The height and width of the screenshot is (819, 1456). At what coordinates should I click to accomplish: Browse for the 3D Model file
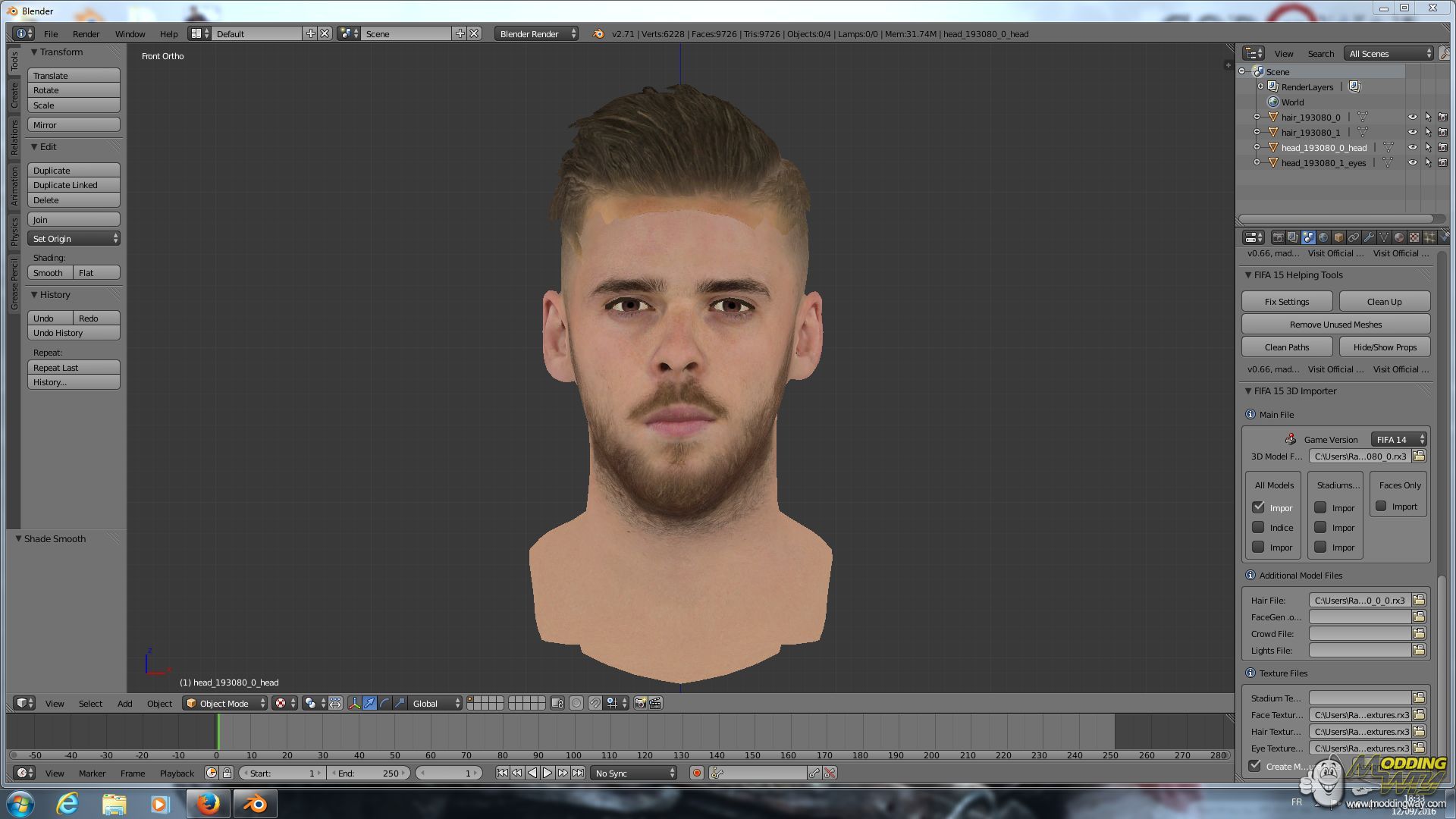pyautogui.click(x=1419, y=457)
